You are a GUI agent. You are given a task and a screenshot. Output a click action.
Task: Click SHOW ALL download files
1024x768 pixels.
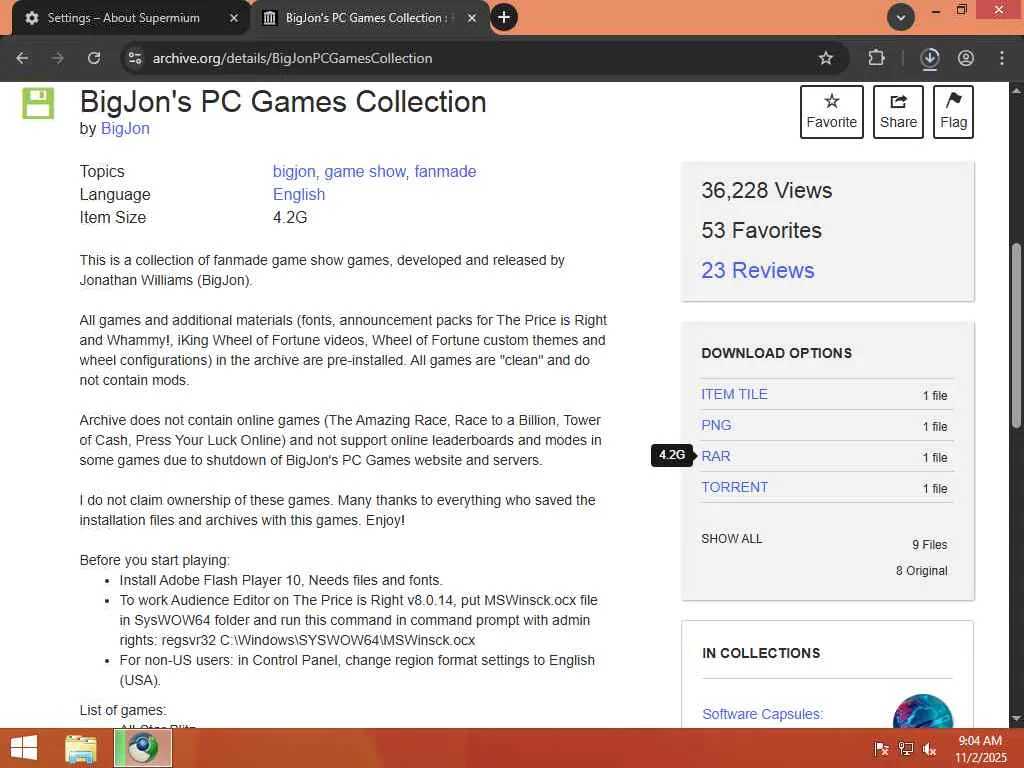point(731,539)
